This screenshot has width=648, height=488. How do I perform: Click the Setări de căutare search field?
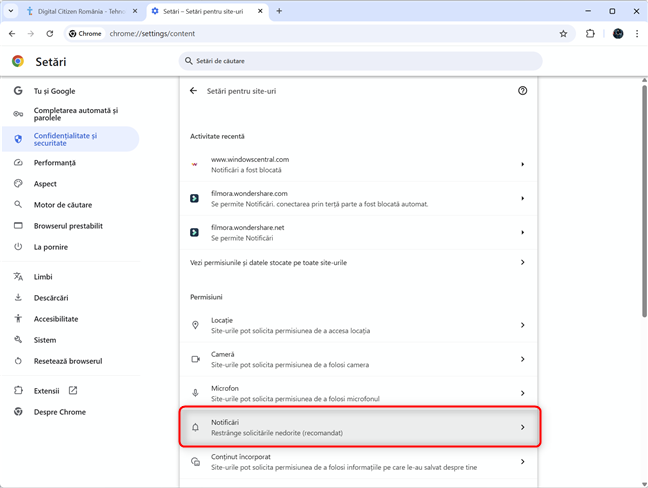pyautogui.click(x=360, y=61)
